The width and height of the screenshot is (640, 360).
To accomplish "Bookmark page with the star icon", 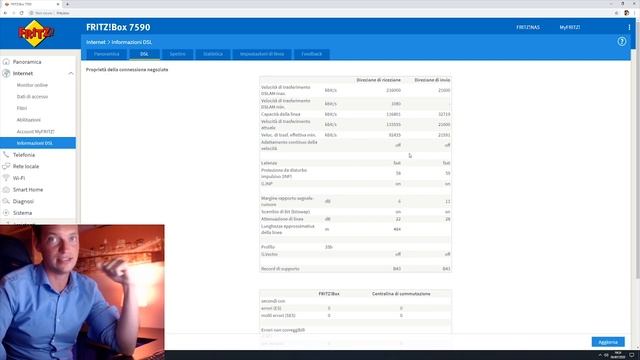I will pyautogui.click(x=616, y=13).
